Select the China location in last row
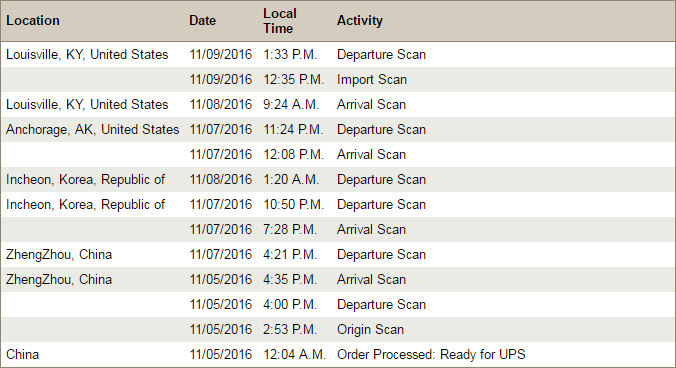The height and width of the screenshot is (368, 676). click(x=22, y=355)
